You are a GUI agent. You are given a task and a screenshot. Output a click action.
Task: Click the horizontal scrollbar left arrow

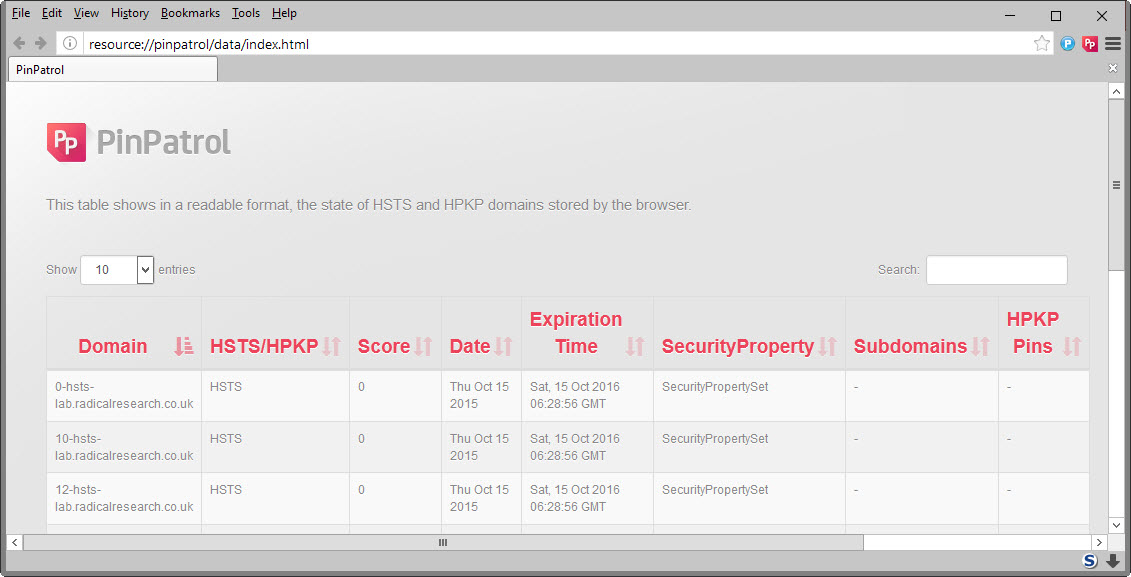pyautogui.click(x=15, y=542)
